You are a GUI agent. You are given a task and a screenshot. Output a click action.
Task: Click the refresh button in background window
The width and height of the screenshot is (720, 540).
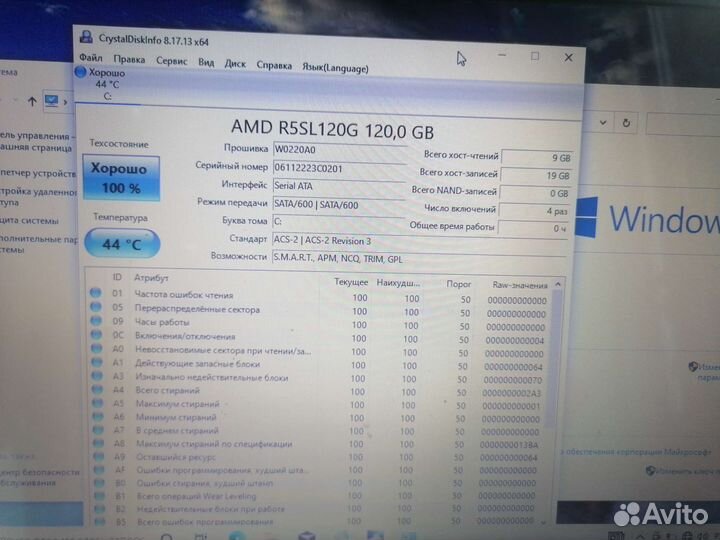[626, 123]
